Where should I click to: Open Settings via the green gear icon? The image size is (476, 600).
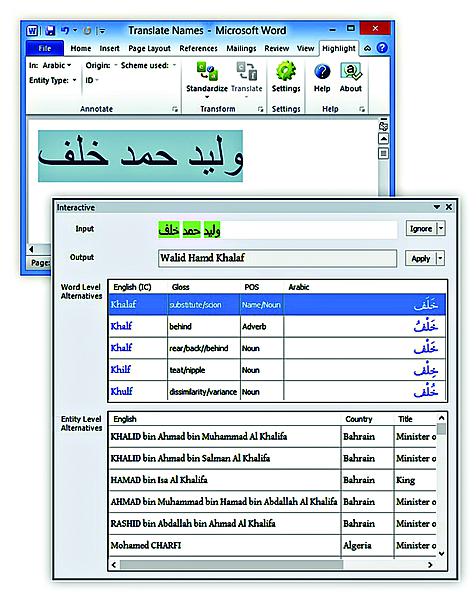tap(286, 71)
